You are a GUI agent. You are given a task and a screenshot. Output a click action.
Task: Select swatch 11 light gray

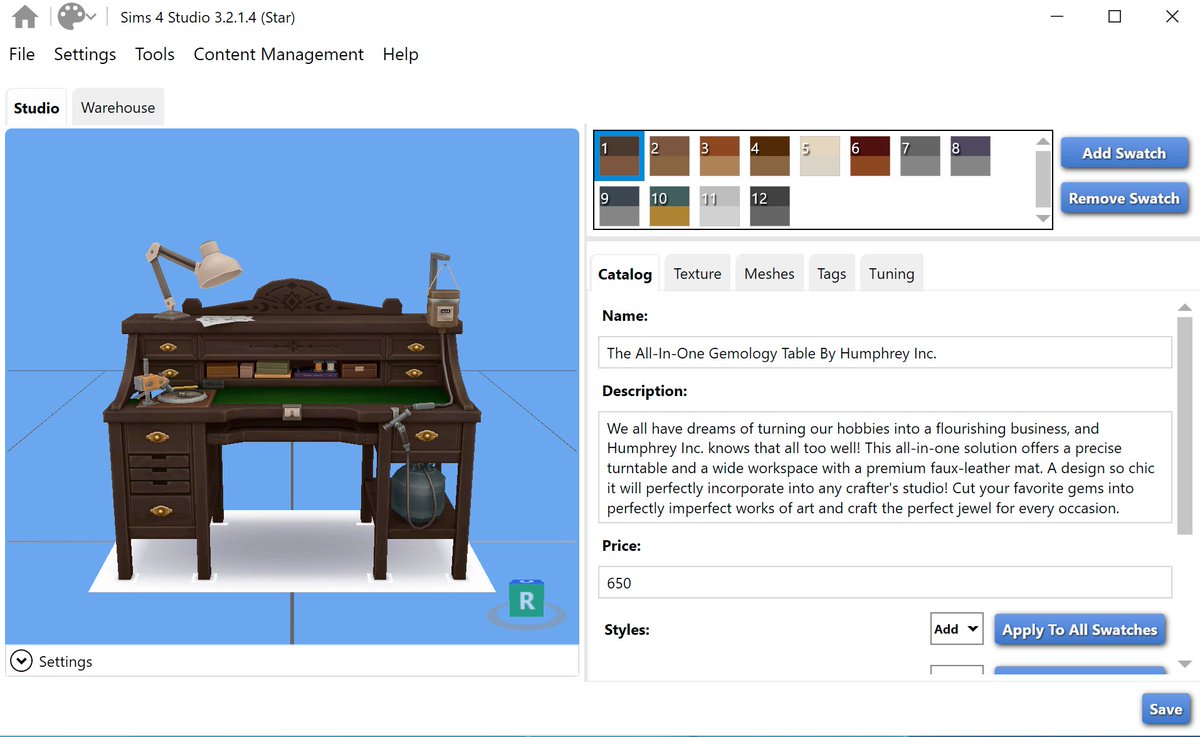point(720,206)
